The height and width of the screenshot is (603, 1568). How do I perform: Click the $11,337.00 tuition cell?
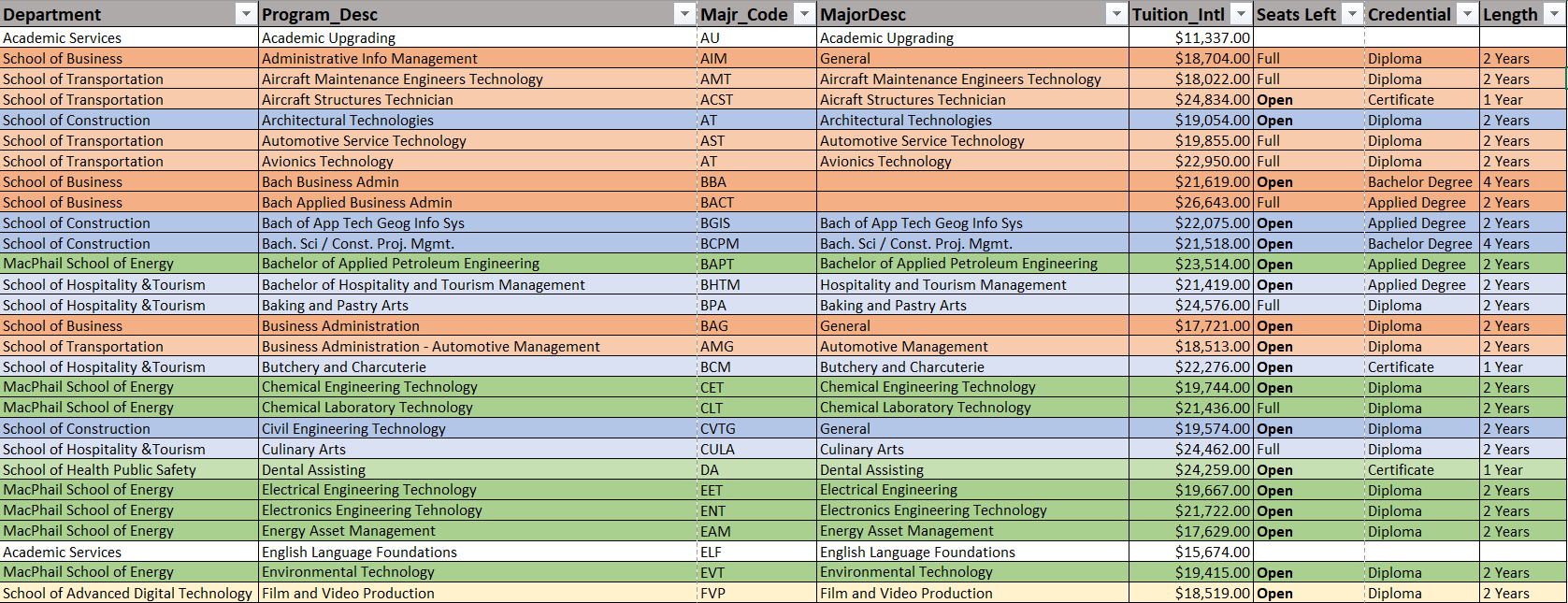pos(1212,38)
